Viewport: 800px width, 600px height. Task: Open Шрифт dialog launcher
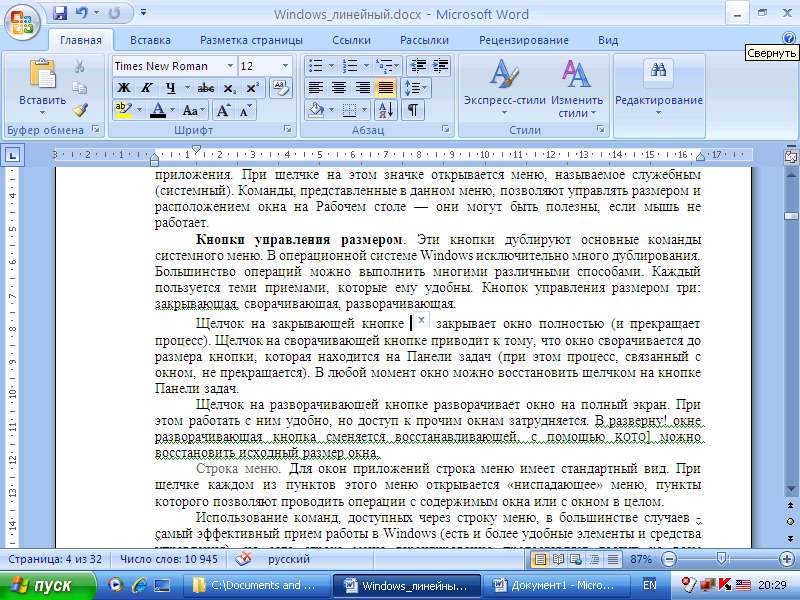[288, 129]
